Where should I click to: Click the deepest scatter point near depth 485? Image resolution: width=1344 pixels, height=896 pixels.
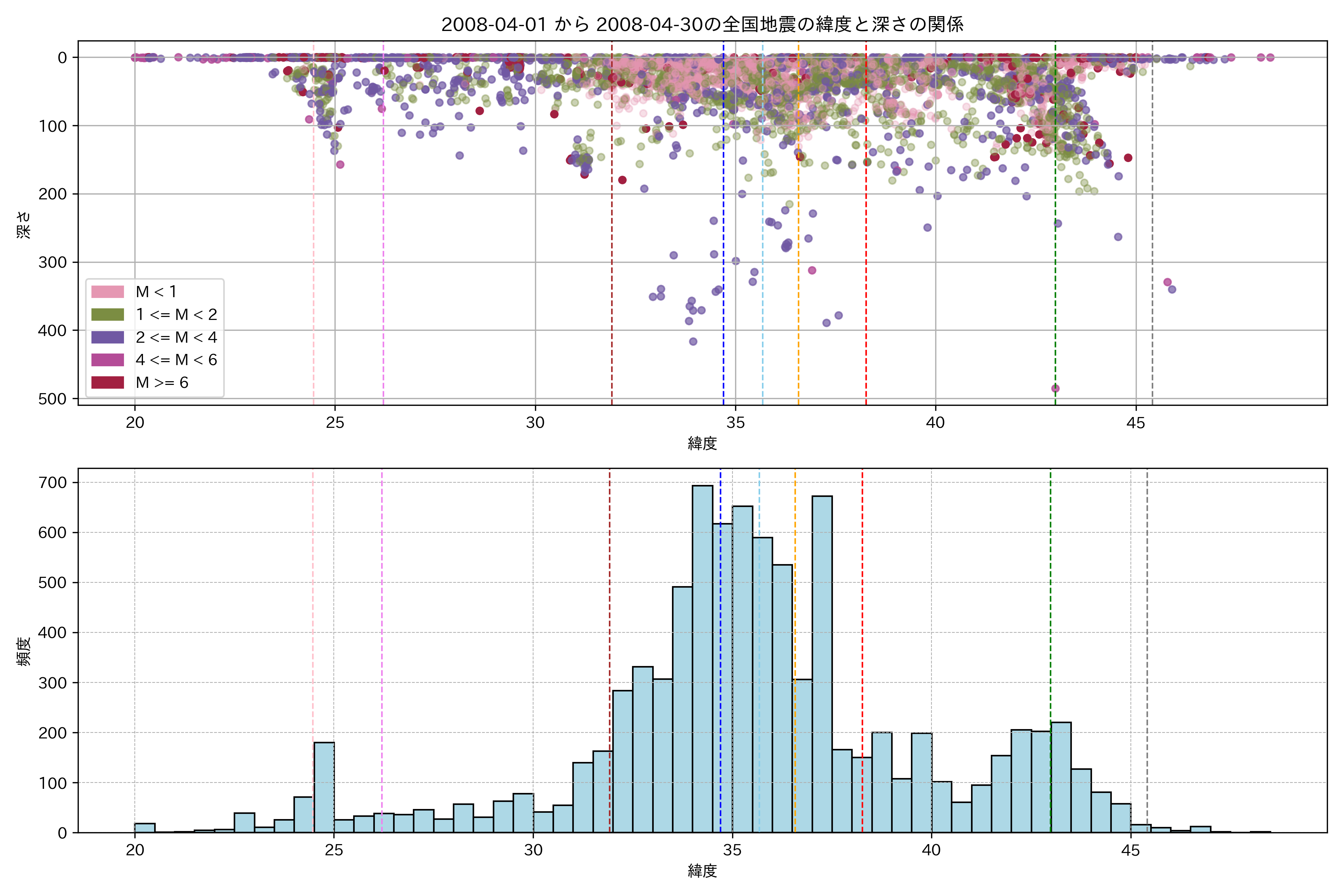[x=1055, y=389]
